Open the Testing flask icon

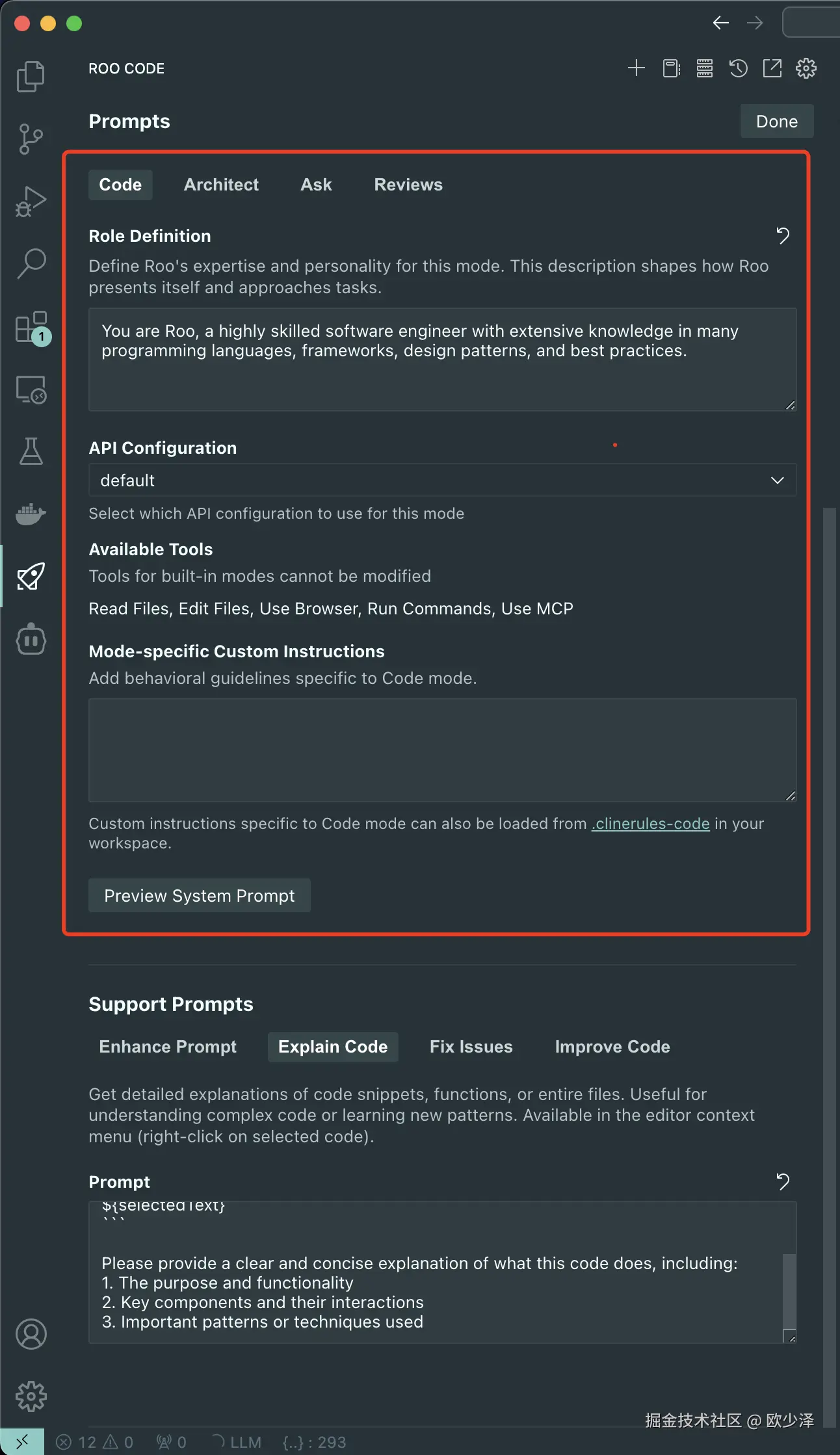(x=31, y=451)
